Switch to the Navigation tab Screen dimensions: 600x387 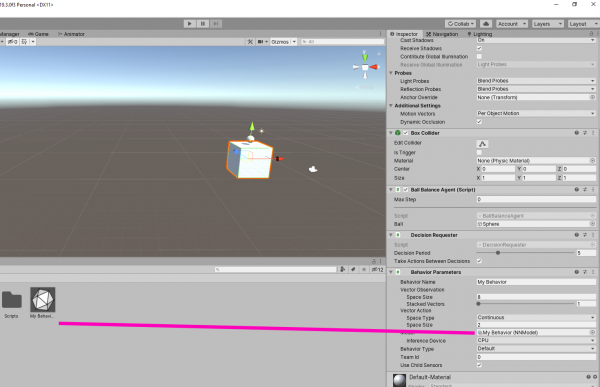pyautogui.click(x=442, y=34)
